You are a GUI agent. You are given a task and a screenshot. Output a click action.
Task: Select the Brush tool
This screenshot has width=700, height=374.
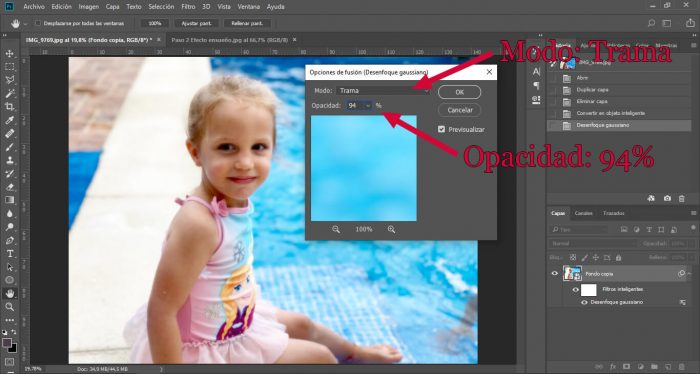pos(9,147)
